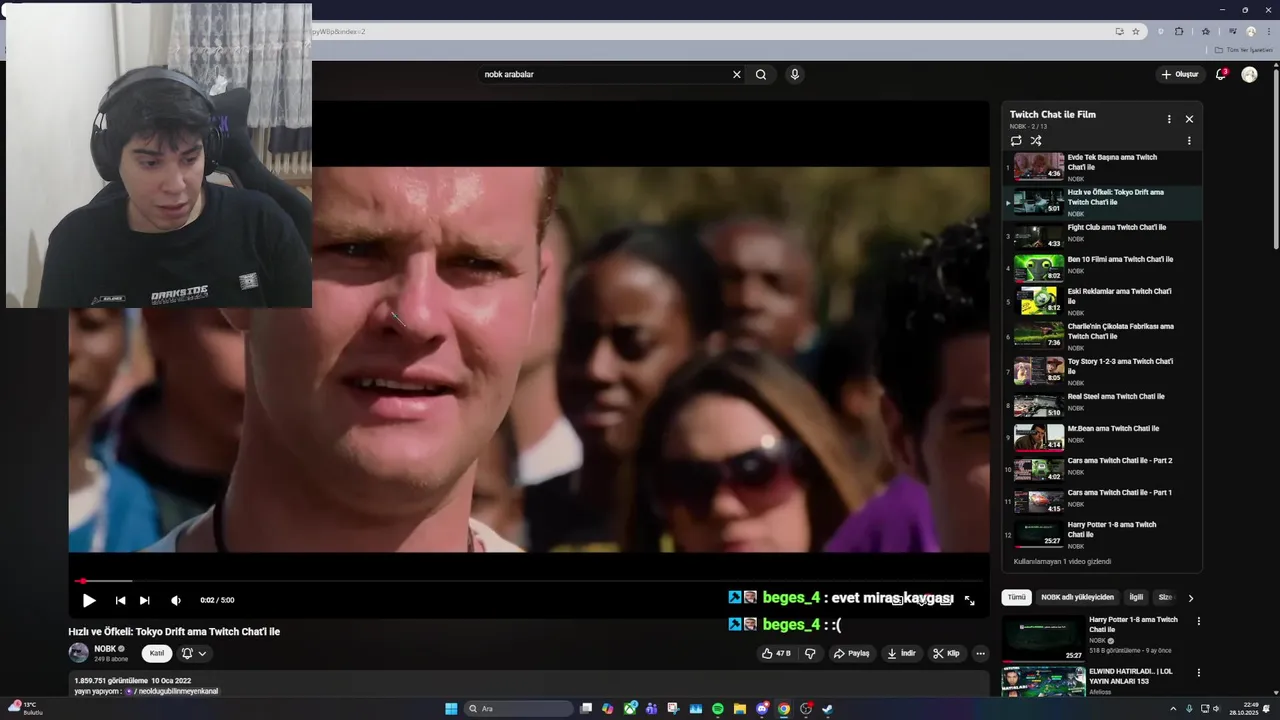Open the Oluştur create menu

pos(1179,74)
